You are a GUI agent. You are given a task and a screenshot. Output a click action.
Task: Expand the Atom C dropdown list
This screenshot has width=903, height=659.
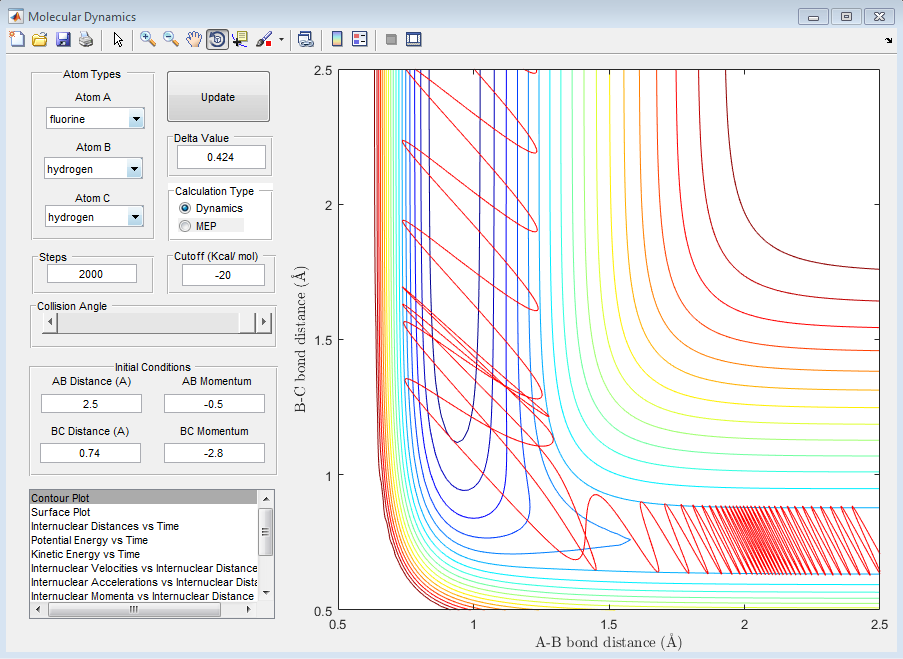pyautogui.click(x=136, y=217)
